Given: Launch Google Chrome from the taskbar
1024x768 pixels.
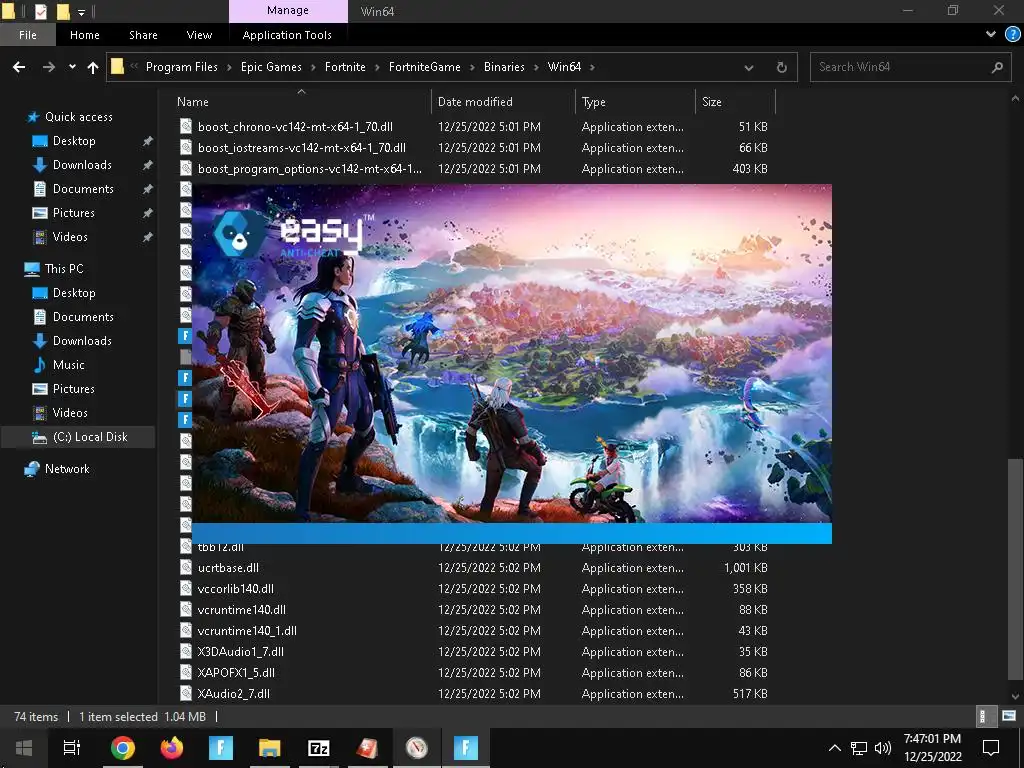Looking at the screenshot, I should click(122, 748).
